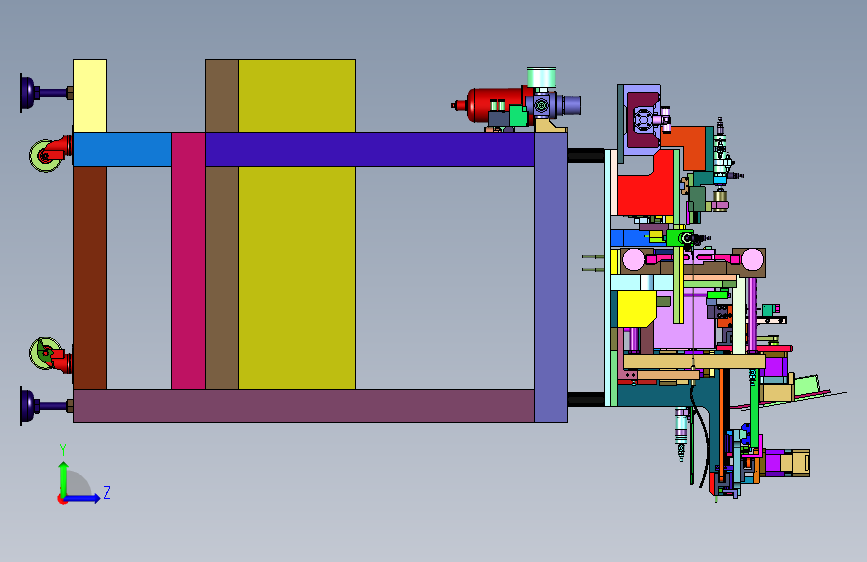This screenshot has height=562, width=867.
Task: Select the dark reddish-brown vertical post
Action: 90,278
